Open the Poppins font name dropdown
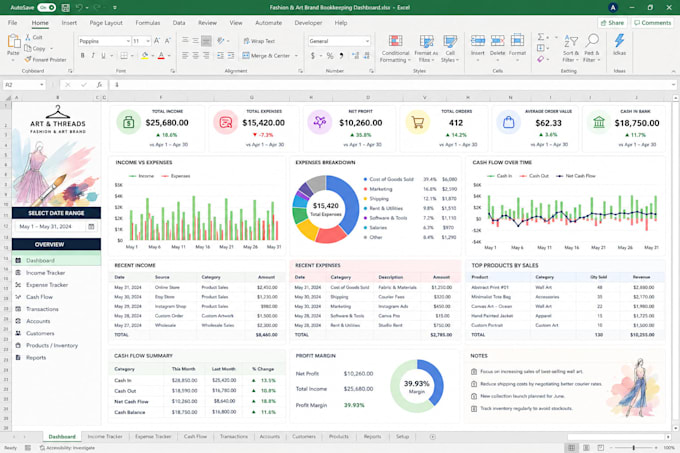The height and width of the screenshot is (453, 680). coord(128,41)
